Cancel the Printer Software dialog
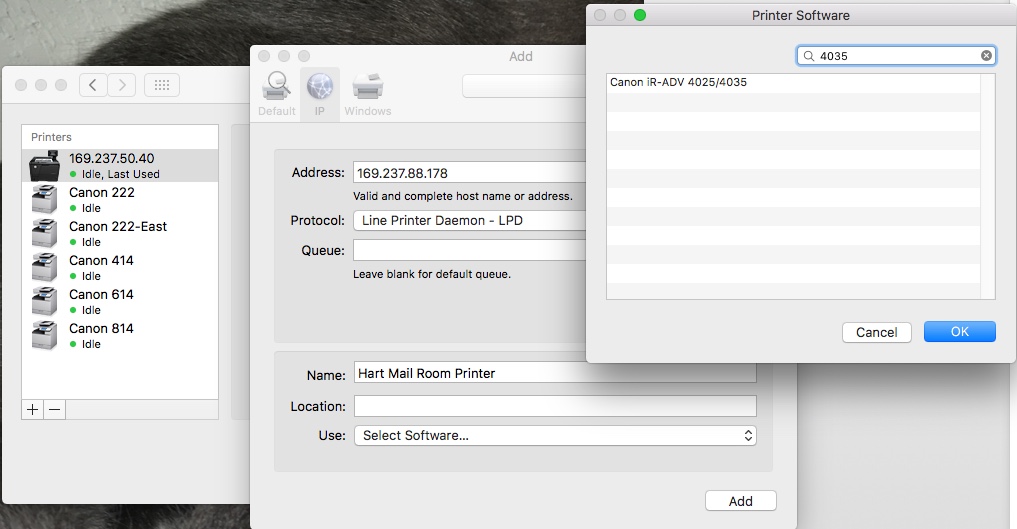1017x529 pixels. pos(876,332)
